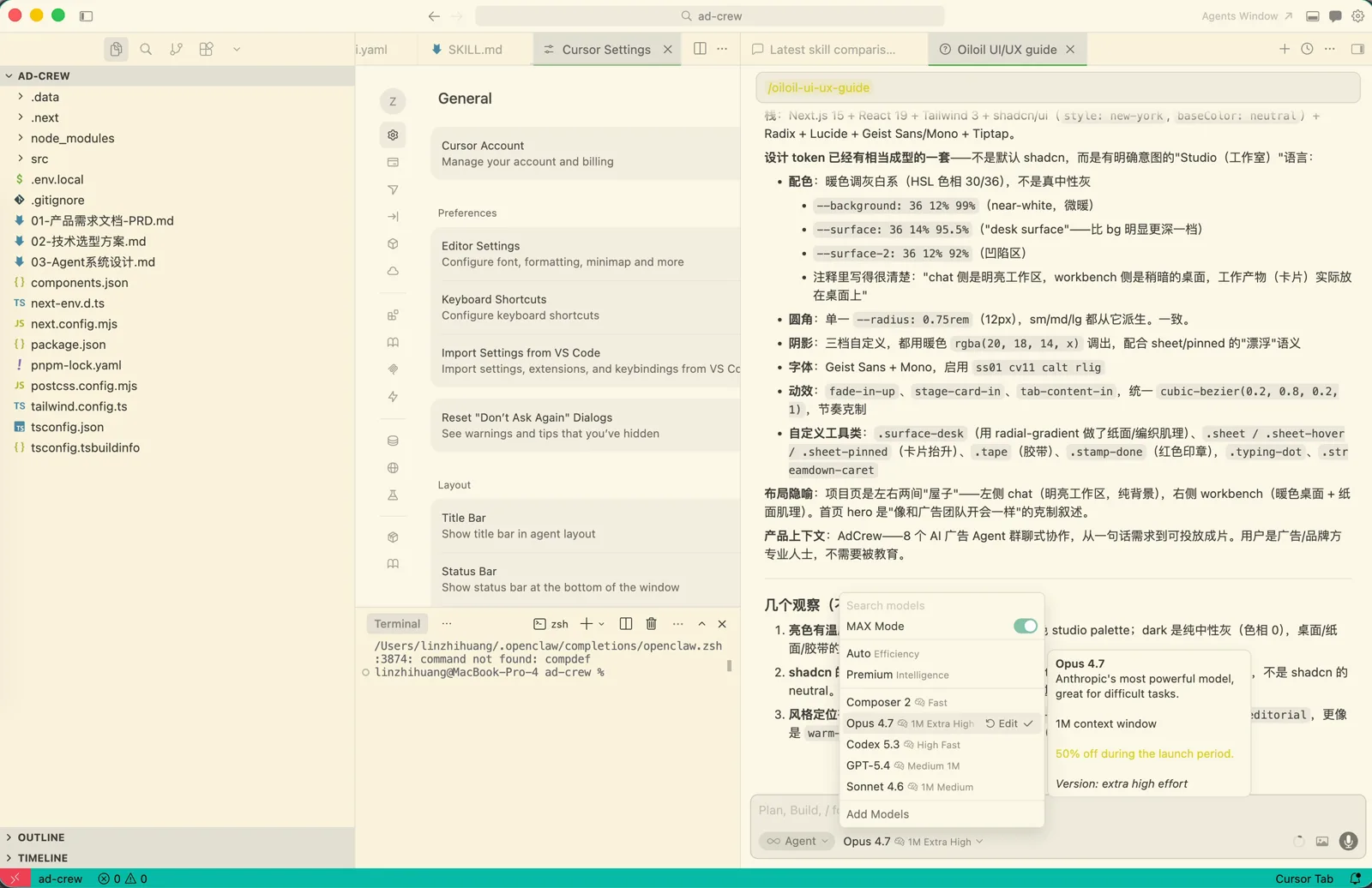Open Keyboard Shortcuts settings
The image size is (1372, 888).
click(587, 307)
